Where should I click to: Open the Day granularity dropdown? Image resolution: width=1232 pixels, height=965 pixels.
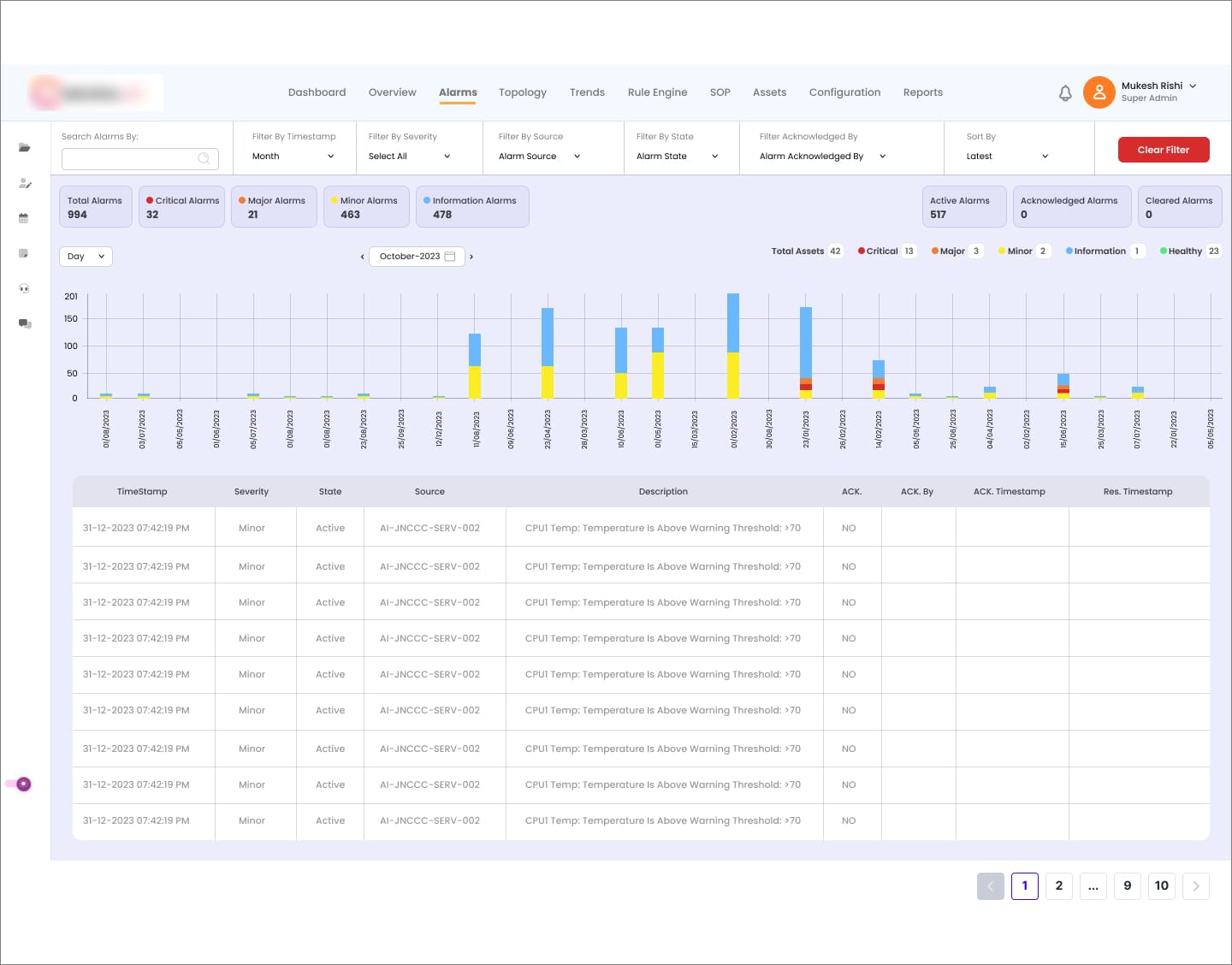(86, 257)
